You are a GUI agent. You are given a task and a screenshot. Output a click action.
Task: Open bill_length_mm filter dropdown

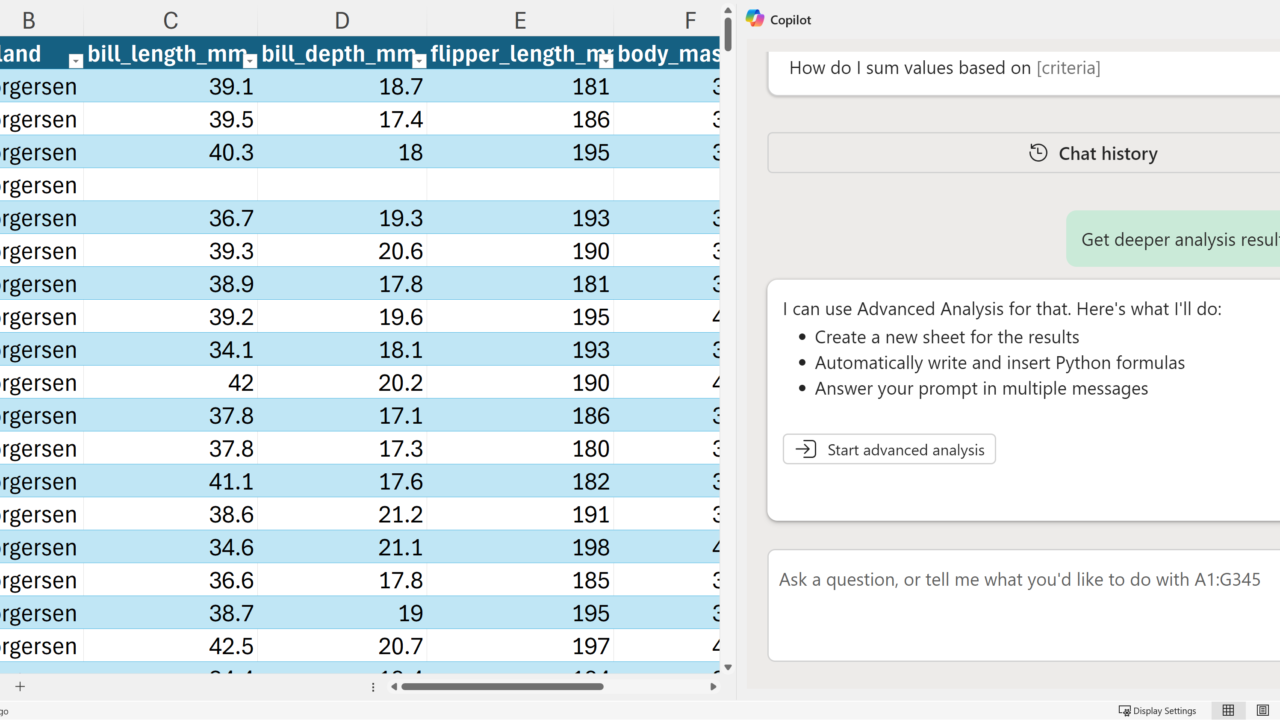click(250, 61)
